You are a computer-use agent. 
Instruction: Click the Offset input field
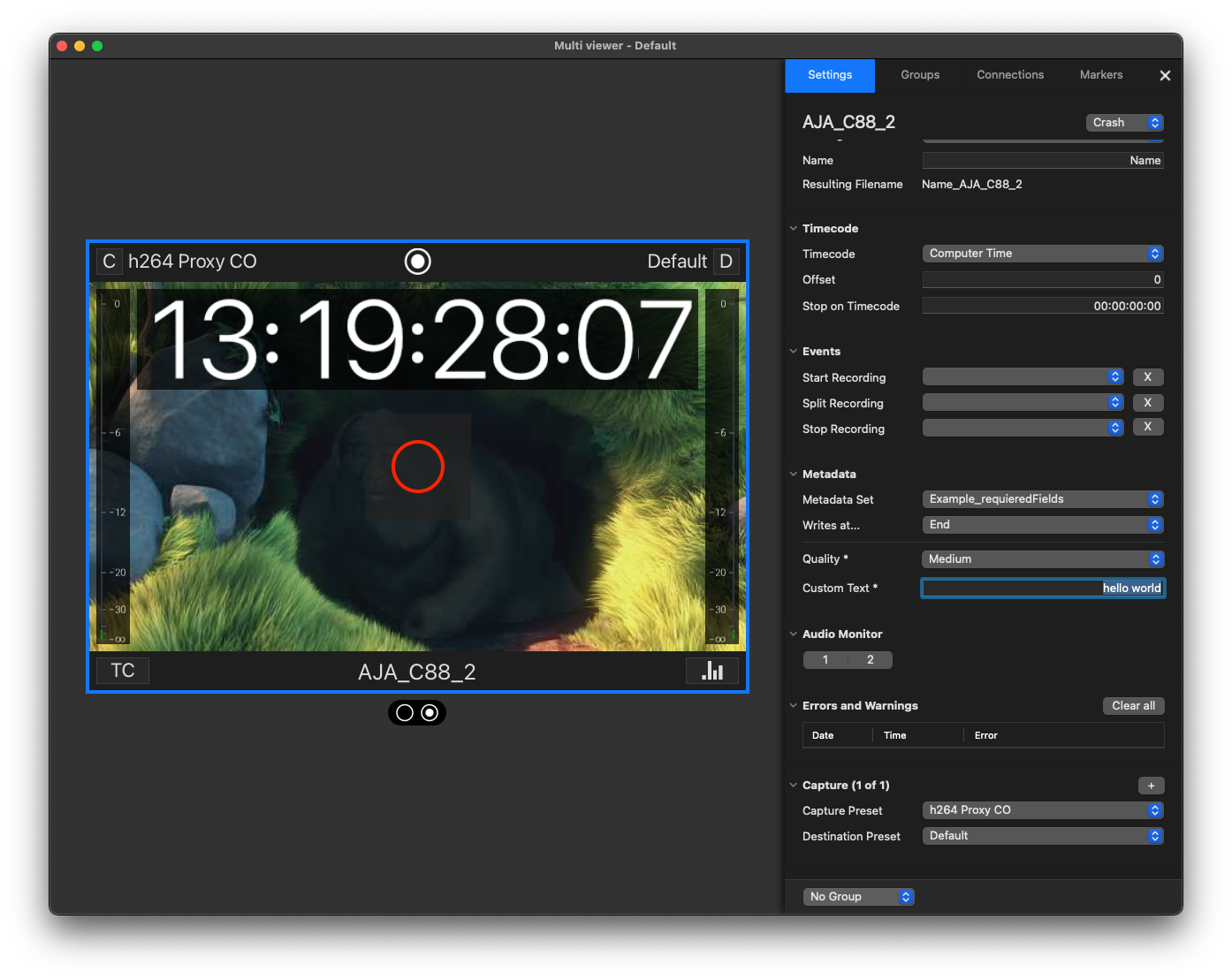(1043, 280)
